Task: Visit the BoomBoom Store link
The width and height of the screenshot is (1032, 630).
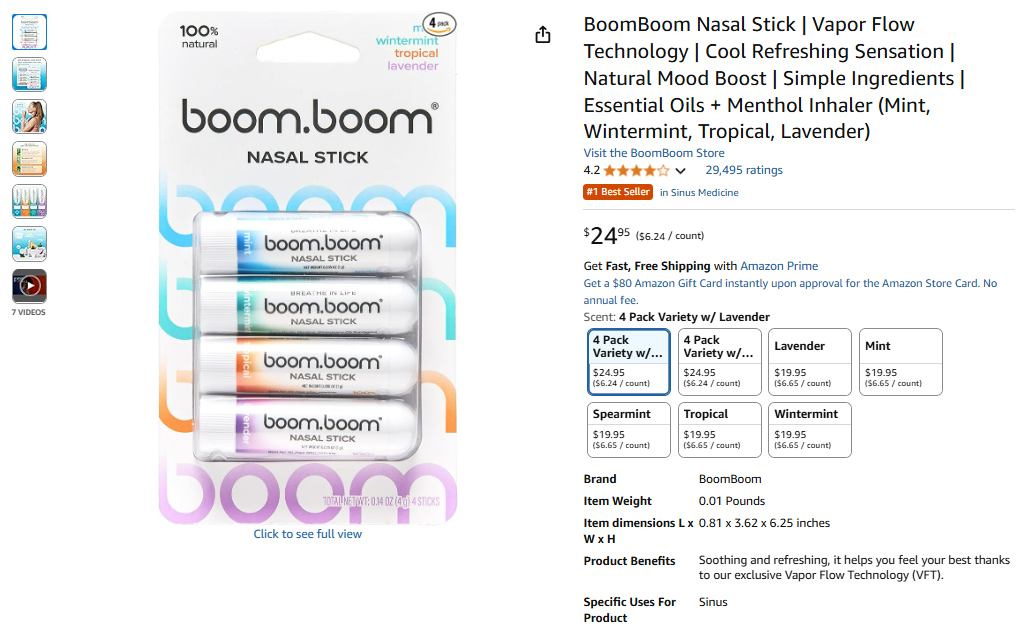Action: coord(654,153)
